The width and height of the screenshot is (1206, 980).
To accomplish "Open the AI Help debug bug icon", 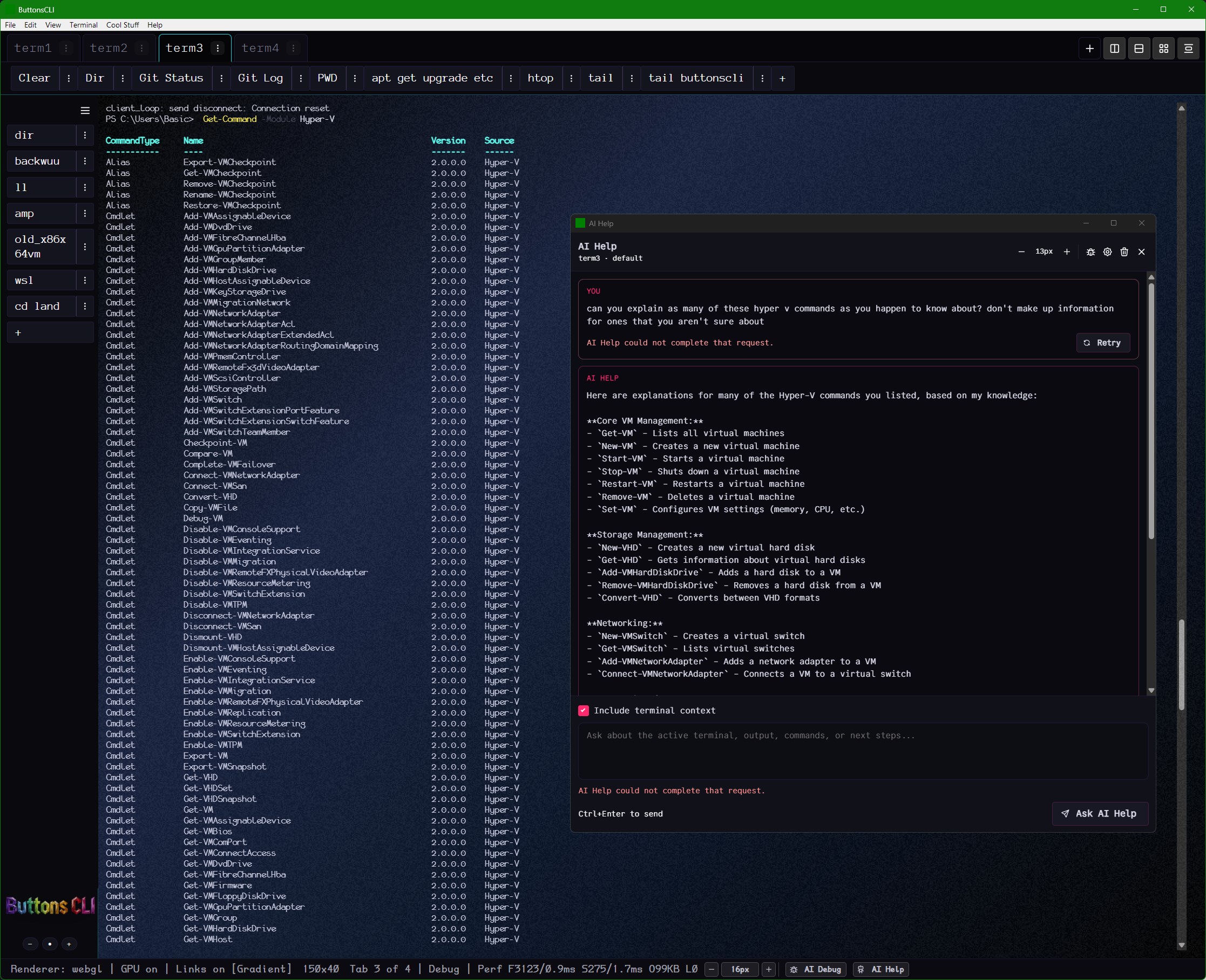I will coord(1091,252).
